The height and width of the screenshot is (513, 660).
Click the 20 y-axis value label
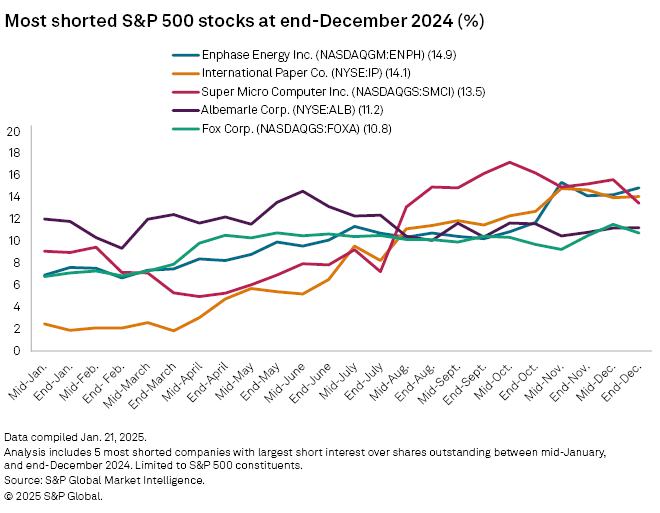pos(13,131)
